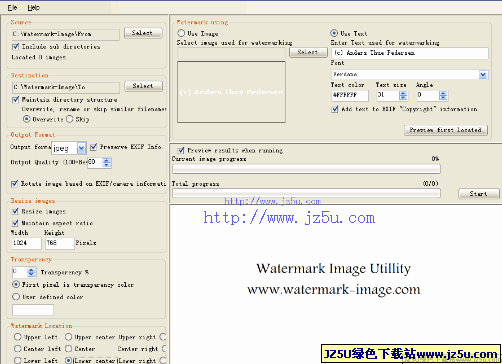This screenshot has width=502, height=364.
Task: Select the Use Image radio button
Action: coord(181,33)
